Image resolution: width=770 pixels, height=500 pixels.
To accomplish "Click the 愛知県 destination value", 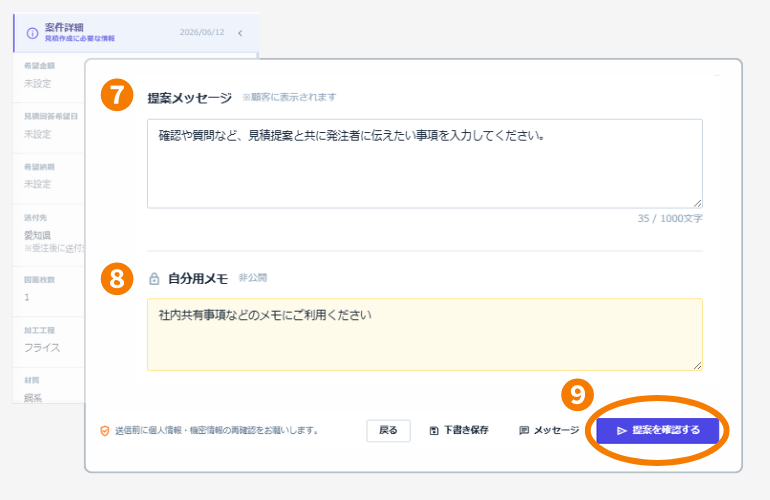I will (38, 236).
